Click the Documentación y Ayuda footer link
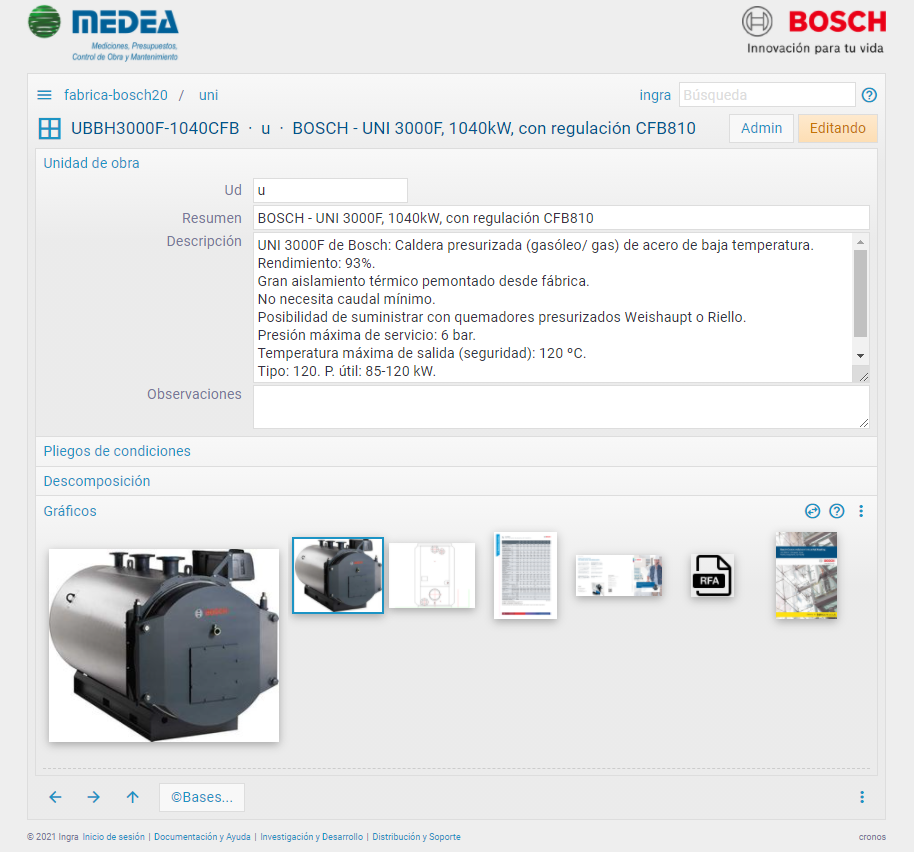 [x=202, y=837]
